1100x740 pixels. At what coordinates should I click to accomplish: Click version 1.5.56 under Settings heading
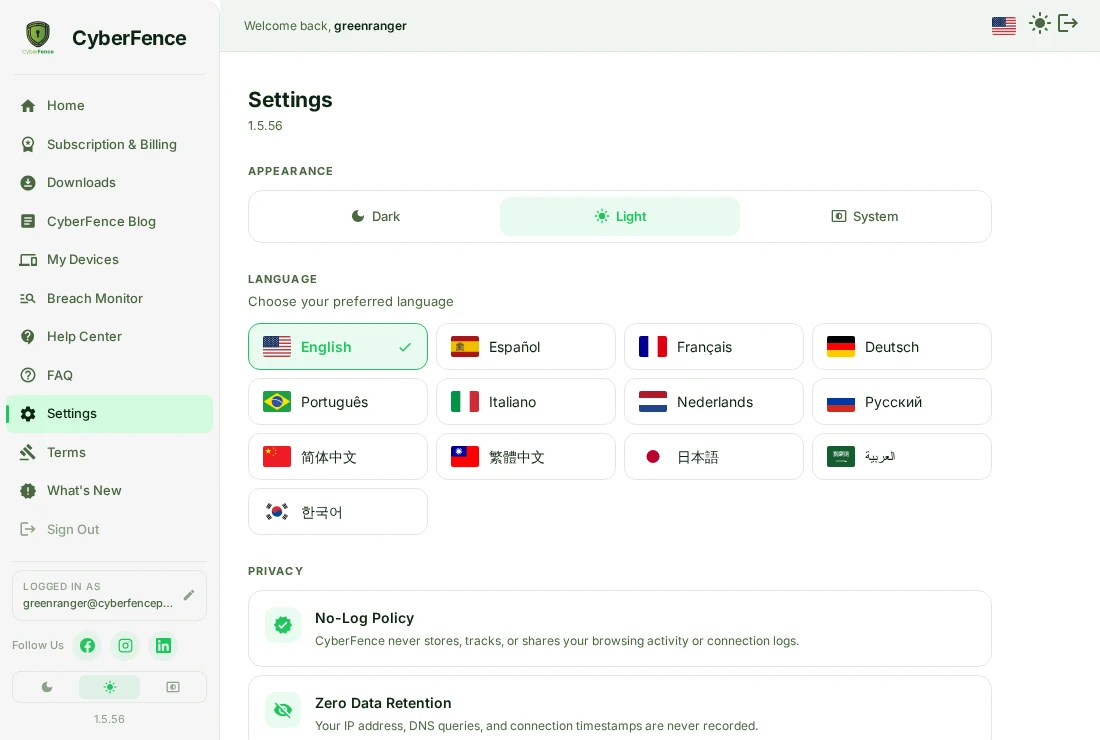coord(265,126)
